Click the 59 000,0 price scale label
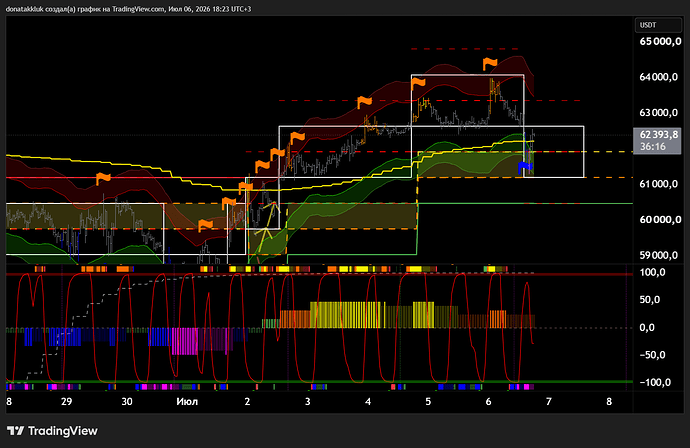Viewport: 690px width, 448px height. pos(658,255)
